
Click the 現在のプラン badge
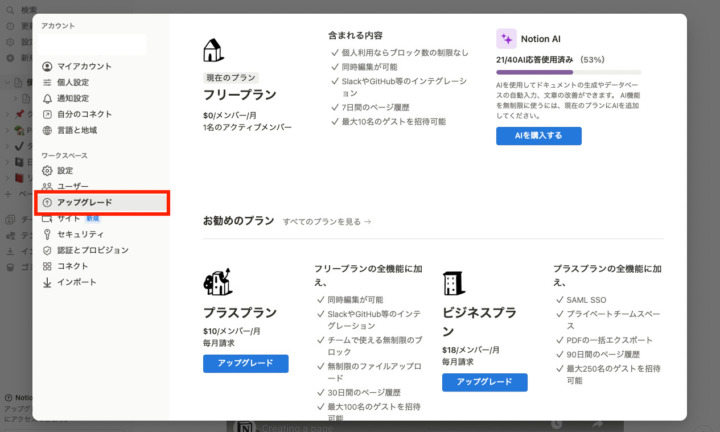[231, 78]
